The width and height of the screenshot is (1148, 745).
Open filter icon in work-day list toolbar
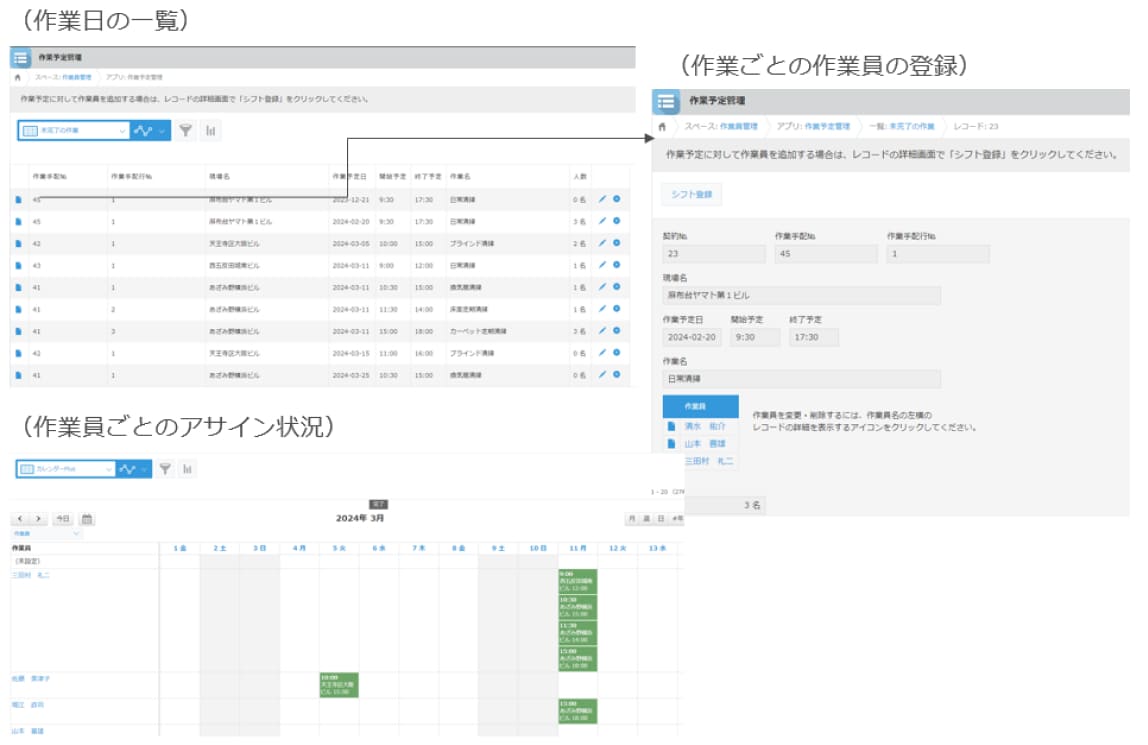(x=186, y=131)
